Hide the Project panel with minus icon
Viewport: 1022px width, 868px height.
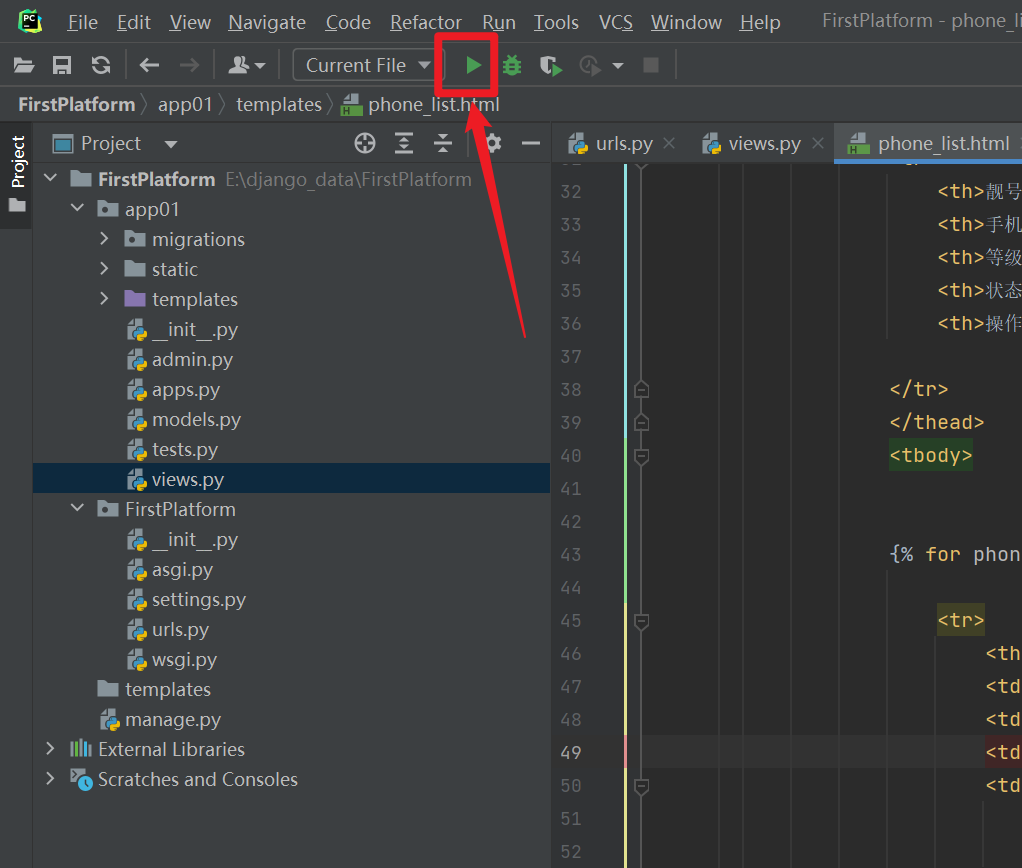click(x=530, y=144)
